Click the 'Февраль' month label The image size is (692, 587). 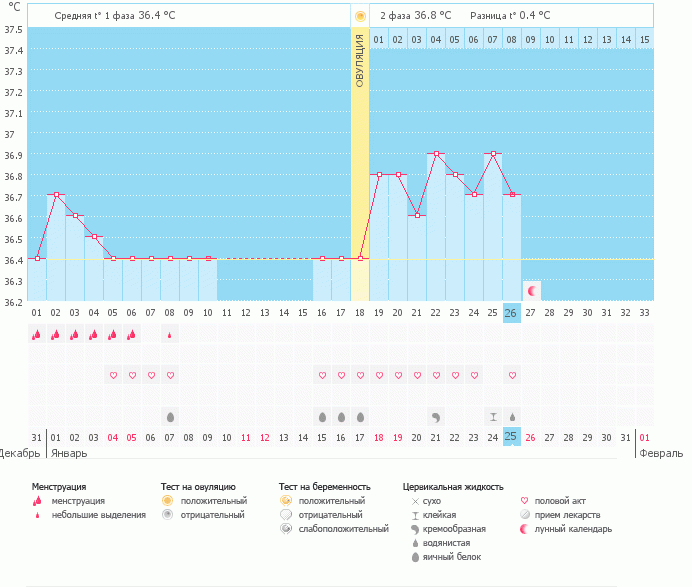tap(664, 452)
